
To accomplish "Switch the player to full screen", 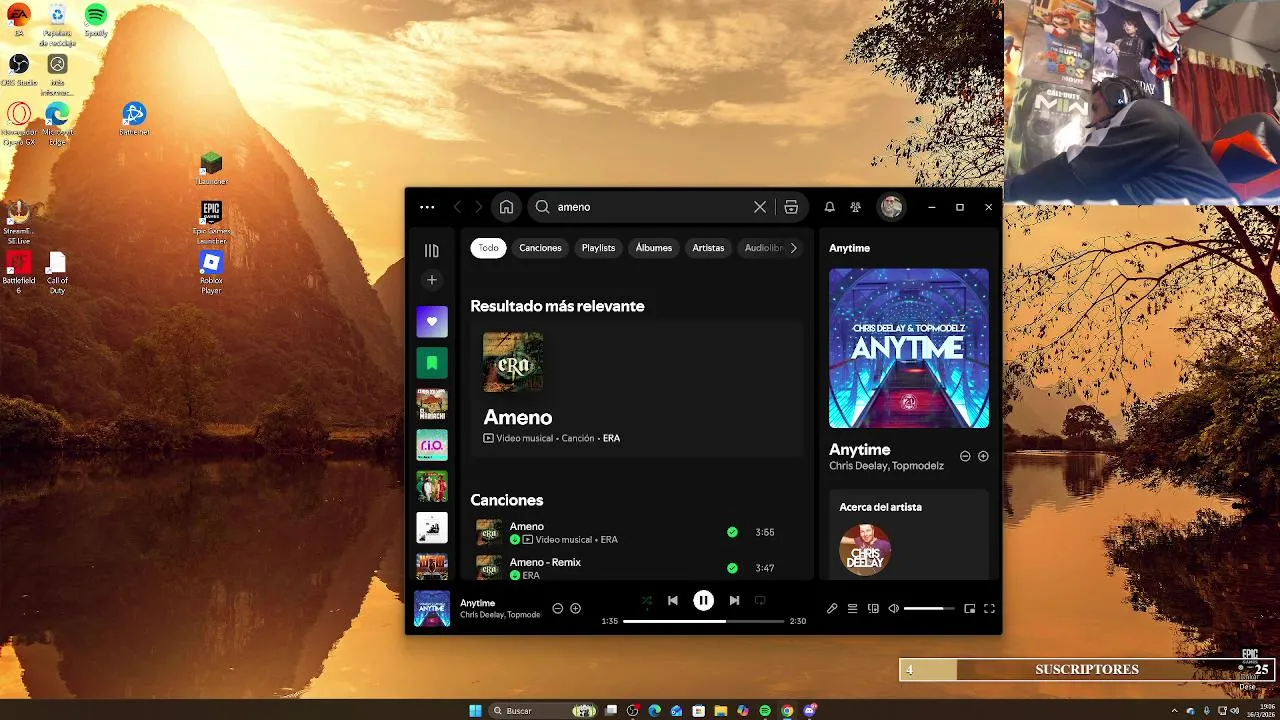I will [x=989, y=608].
